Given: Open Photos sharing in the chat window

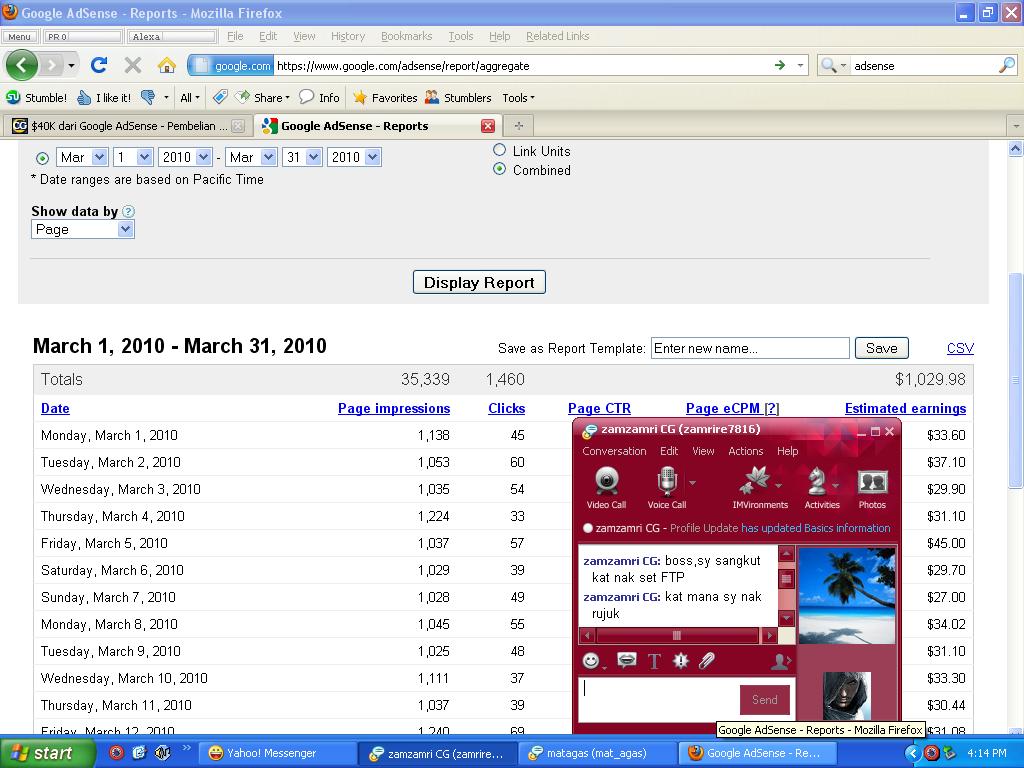Looking at the screenshot, I should [x=872, y=488].
